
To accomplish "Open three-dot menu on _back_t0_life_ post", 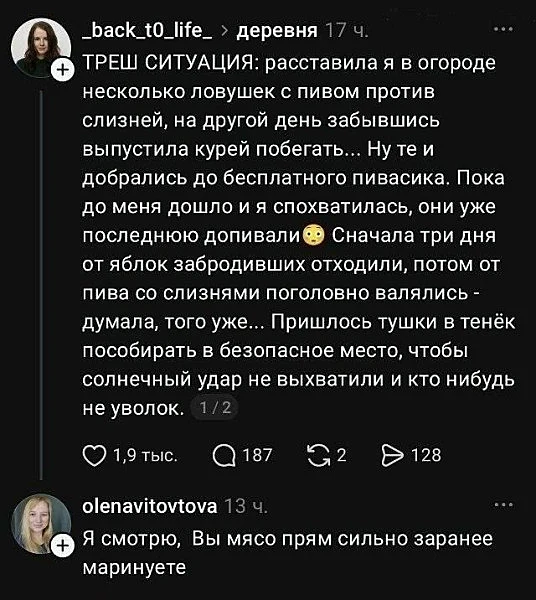I will (503, 29).
